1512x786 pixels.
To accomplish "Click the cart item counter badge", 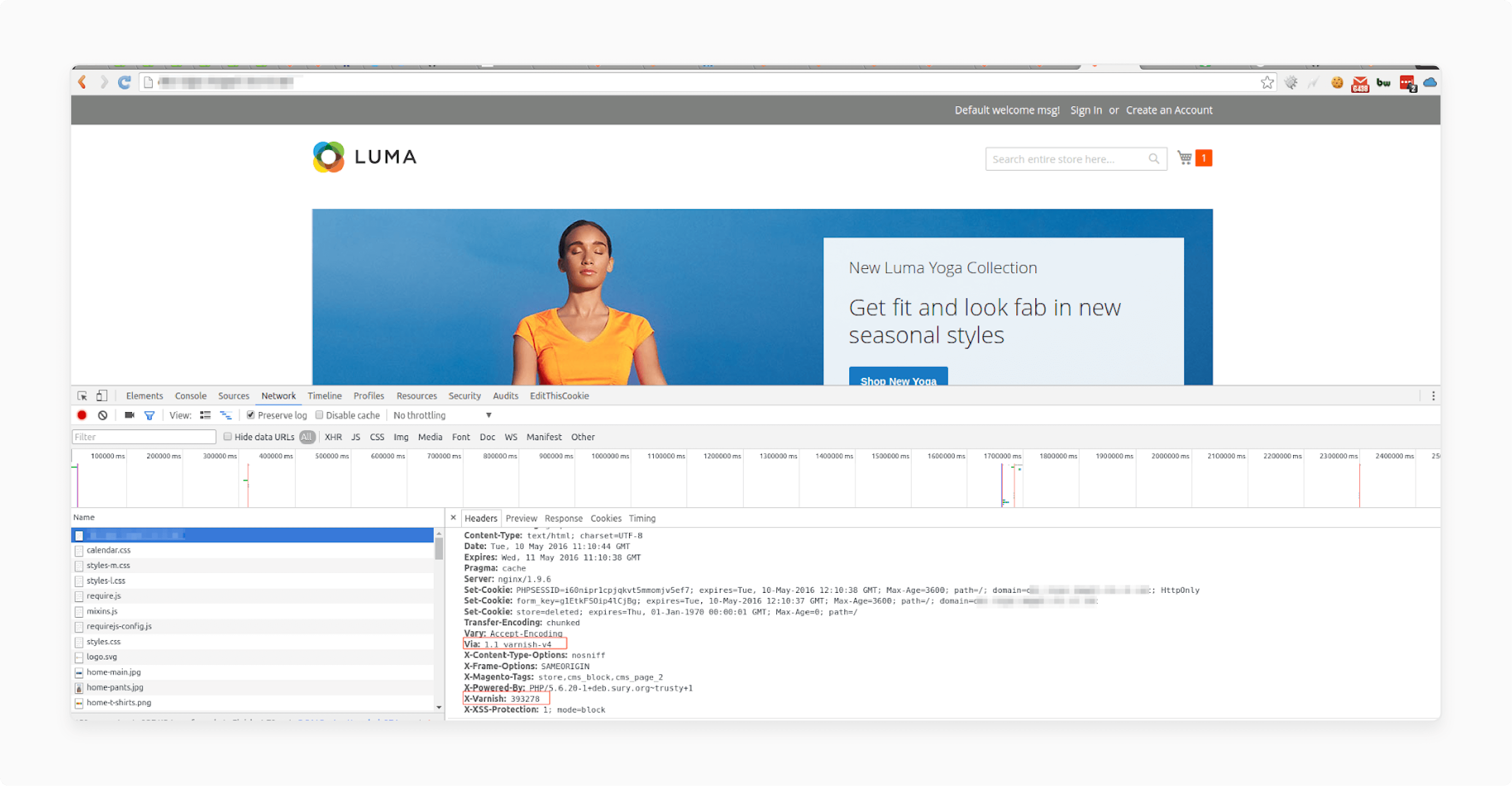I will pyautogui.click(x=1203, y=158).
